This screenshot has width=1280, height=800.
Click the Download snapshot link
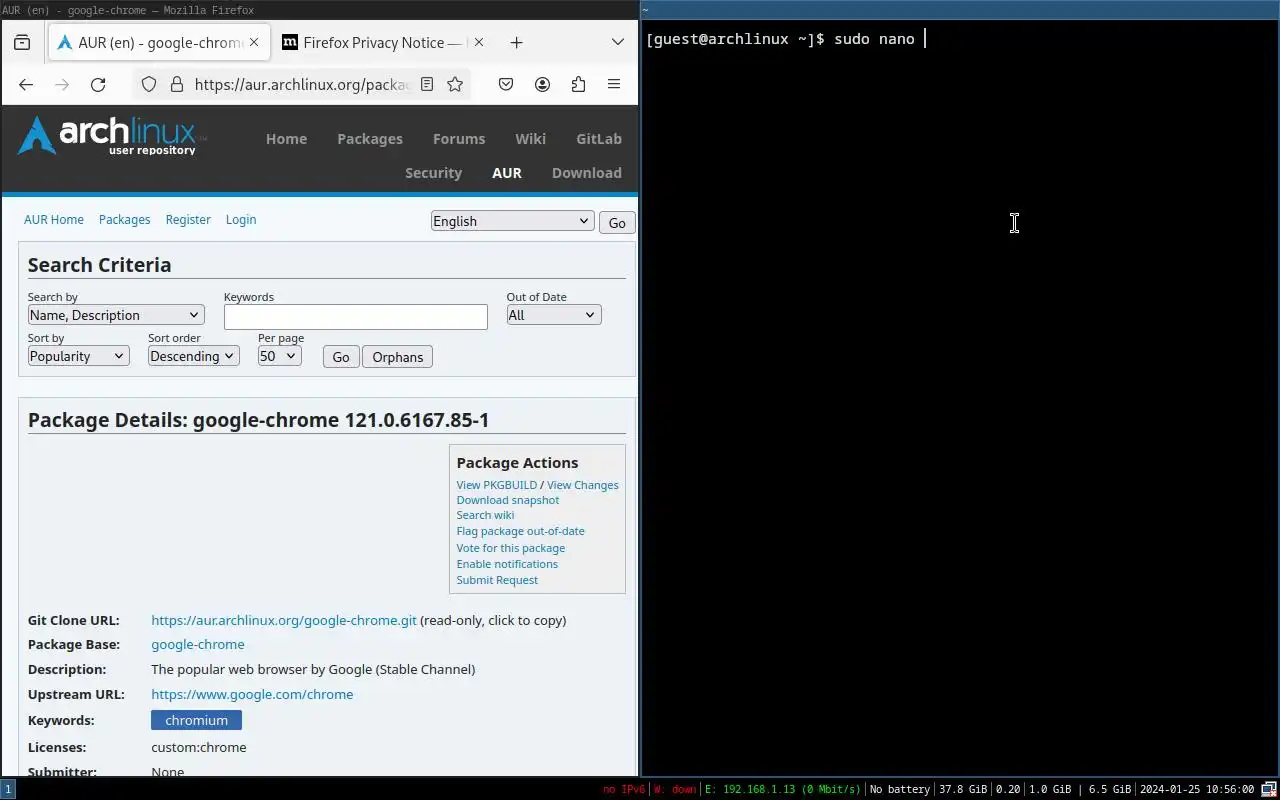pos(508,500)
